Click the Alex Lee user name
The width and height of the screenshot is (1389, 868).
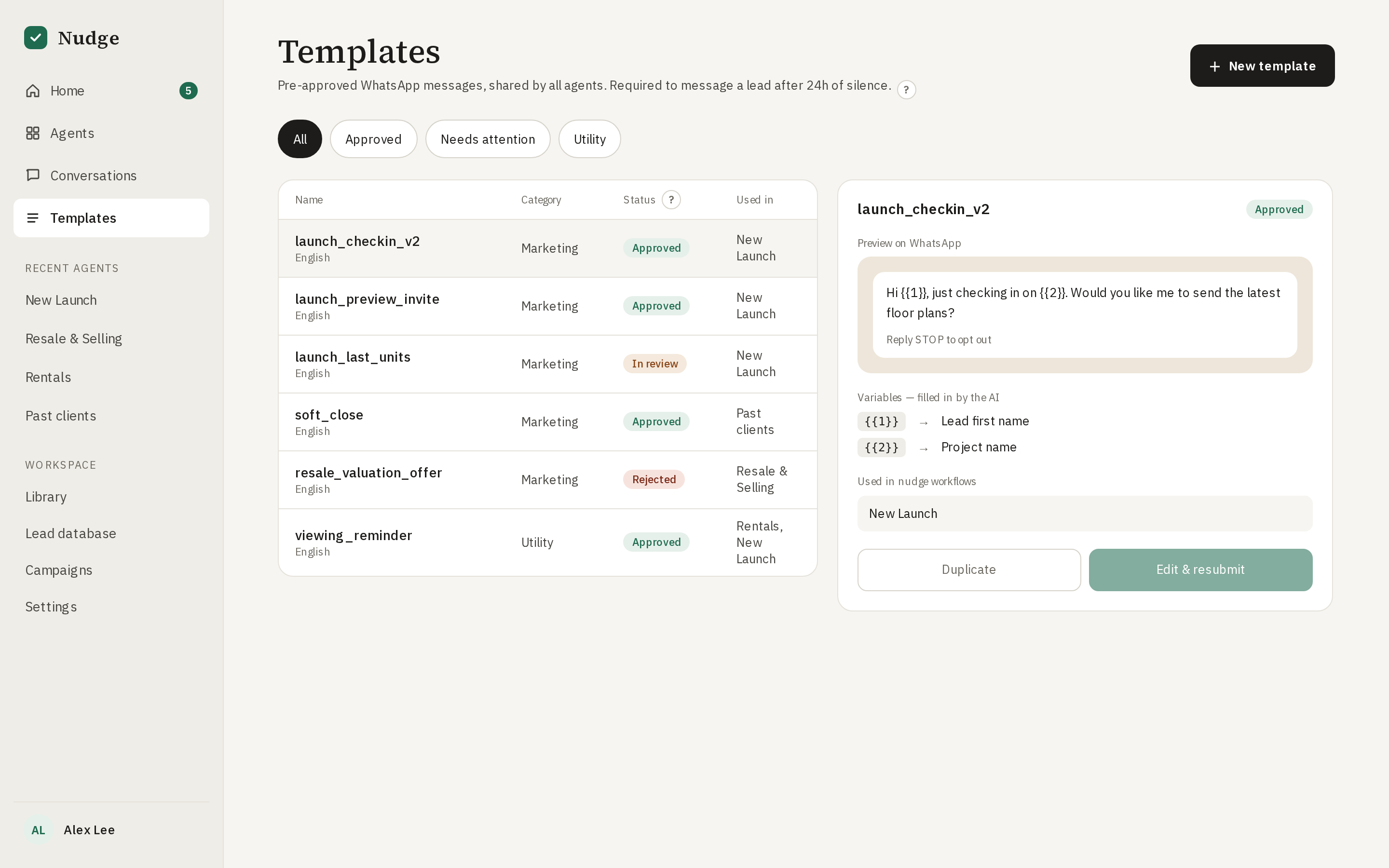(89, 830)
